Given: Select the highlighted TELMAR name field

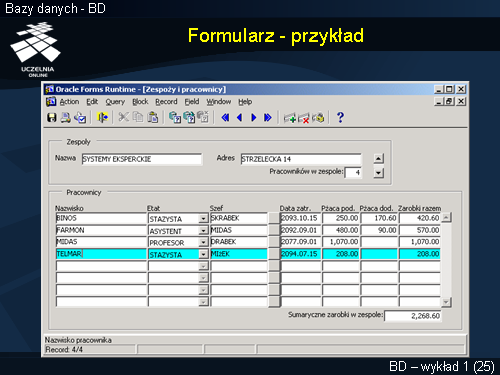Looking at the screenshot, I should 101,254.
